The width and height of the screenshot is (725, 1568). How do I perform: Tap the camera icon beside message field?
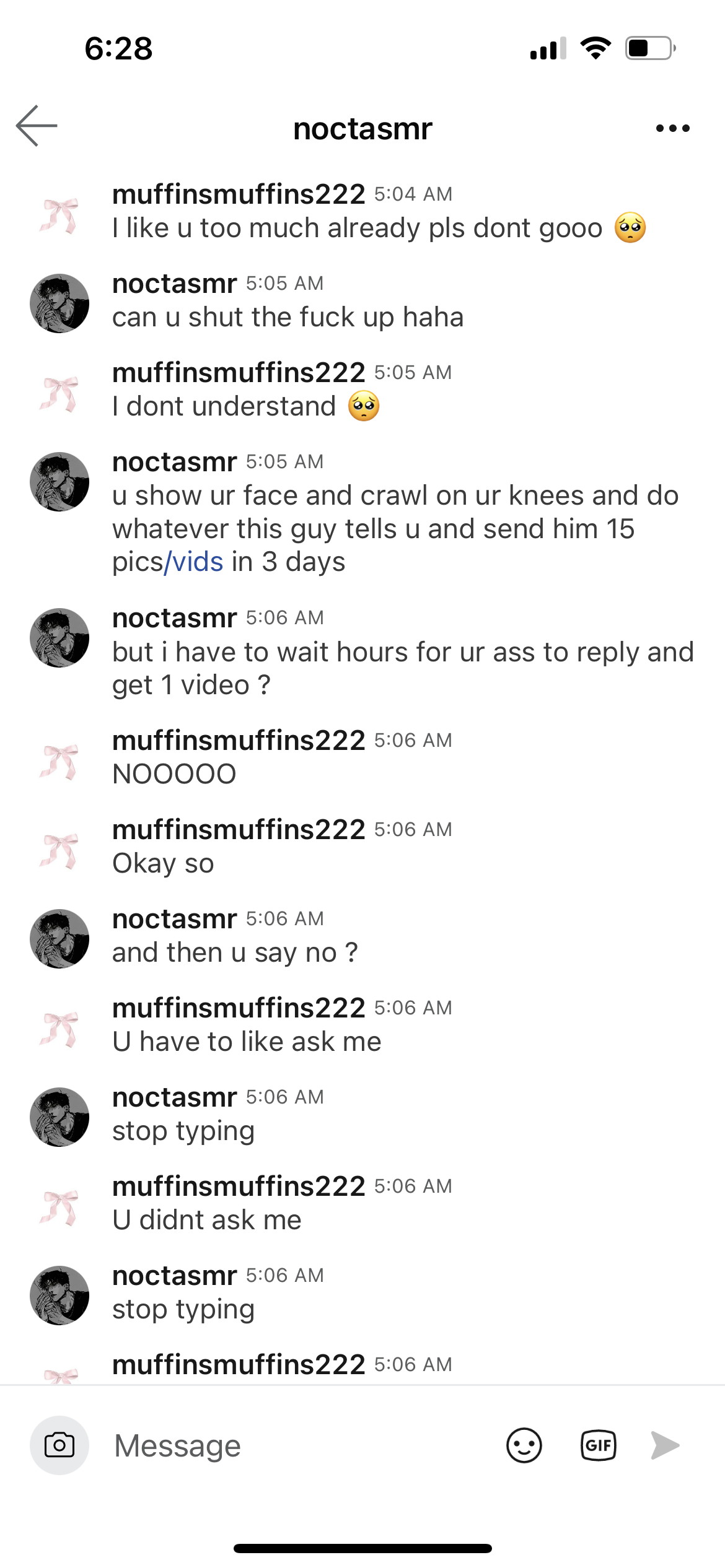pyautogui.click(x=59, y=1445)
